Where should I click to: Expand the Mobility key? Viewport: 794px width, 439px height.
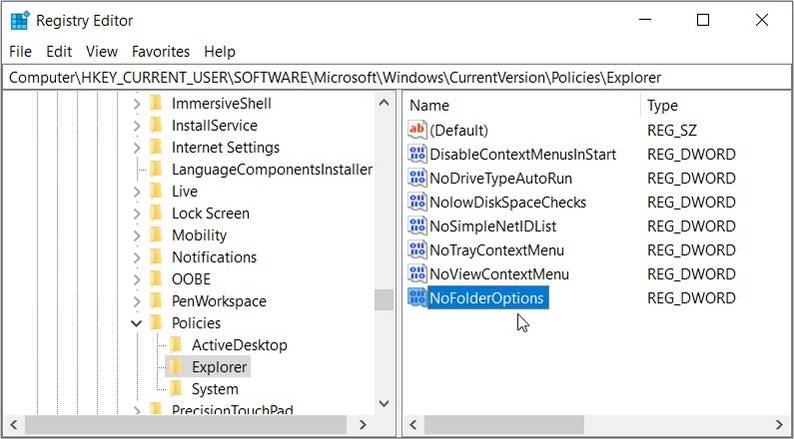point(137,235)
